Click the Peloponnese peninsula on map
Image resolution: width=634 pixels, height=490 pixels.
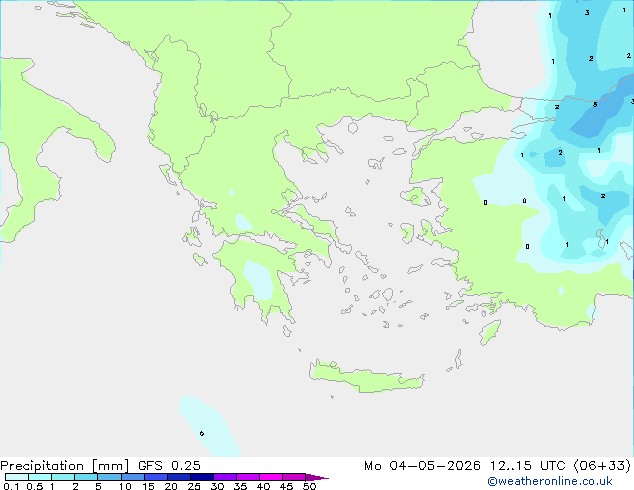pyautogui.click(x=259, y=279)
